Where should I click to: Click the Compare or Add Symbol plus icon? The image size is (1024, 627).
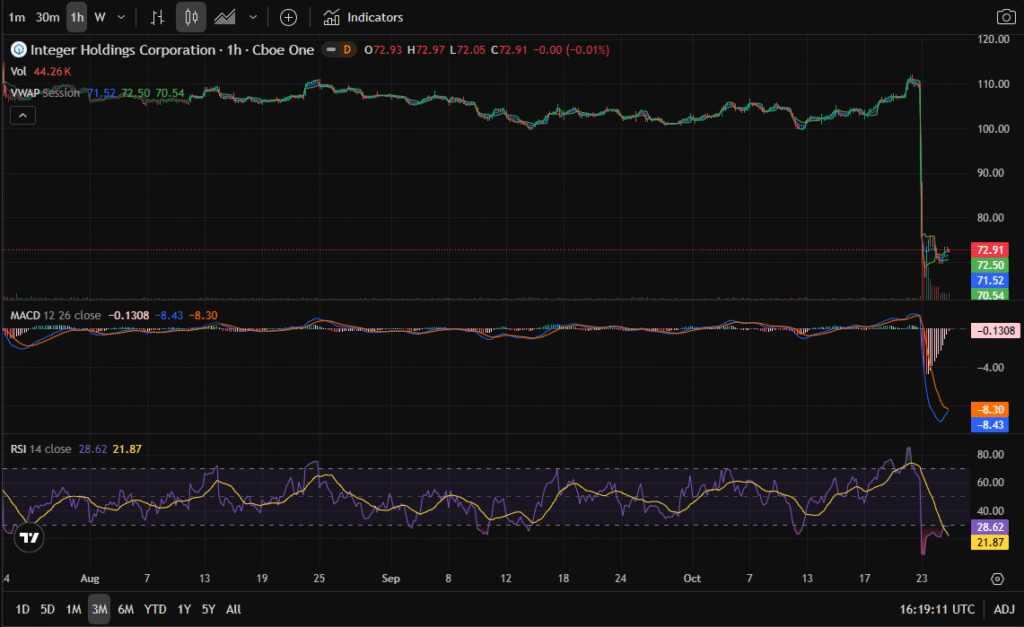(288, 17)
